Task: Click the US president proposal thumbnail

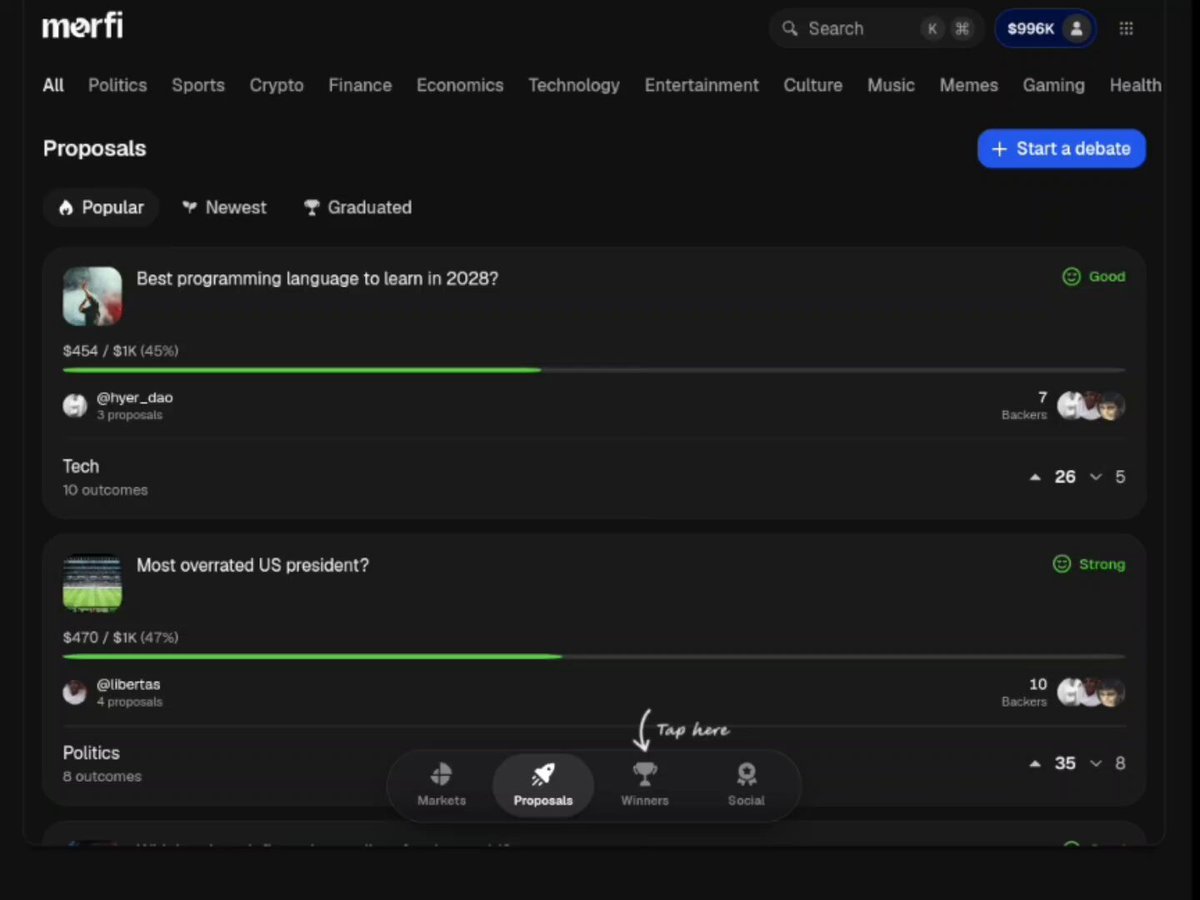Action: tap(92, 582)
